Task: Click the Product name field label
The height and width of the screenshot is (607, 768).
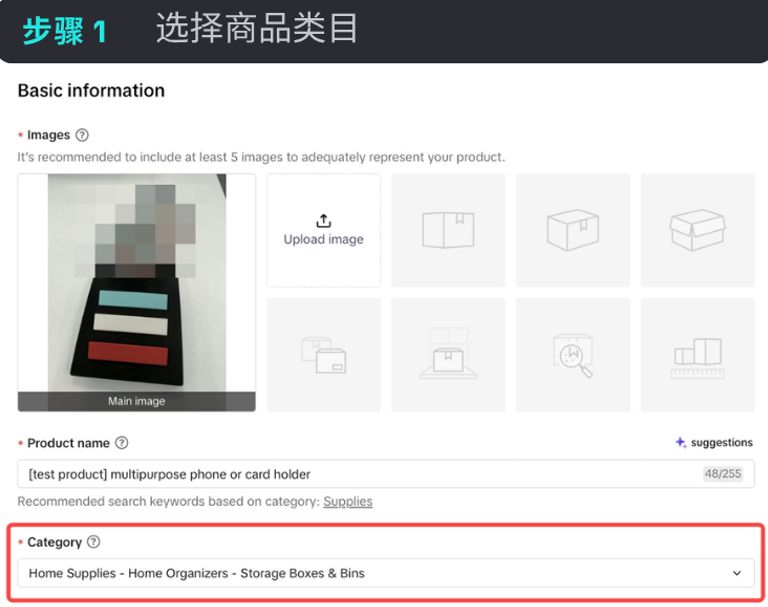Action: [x=68, y=443]
